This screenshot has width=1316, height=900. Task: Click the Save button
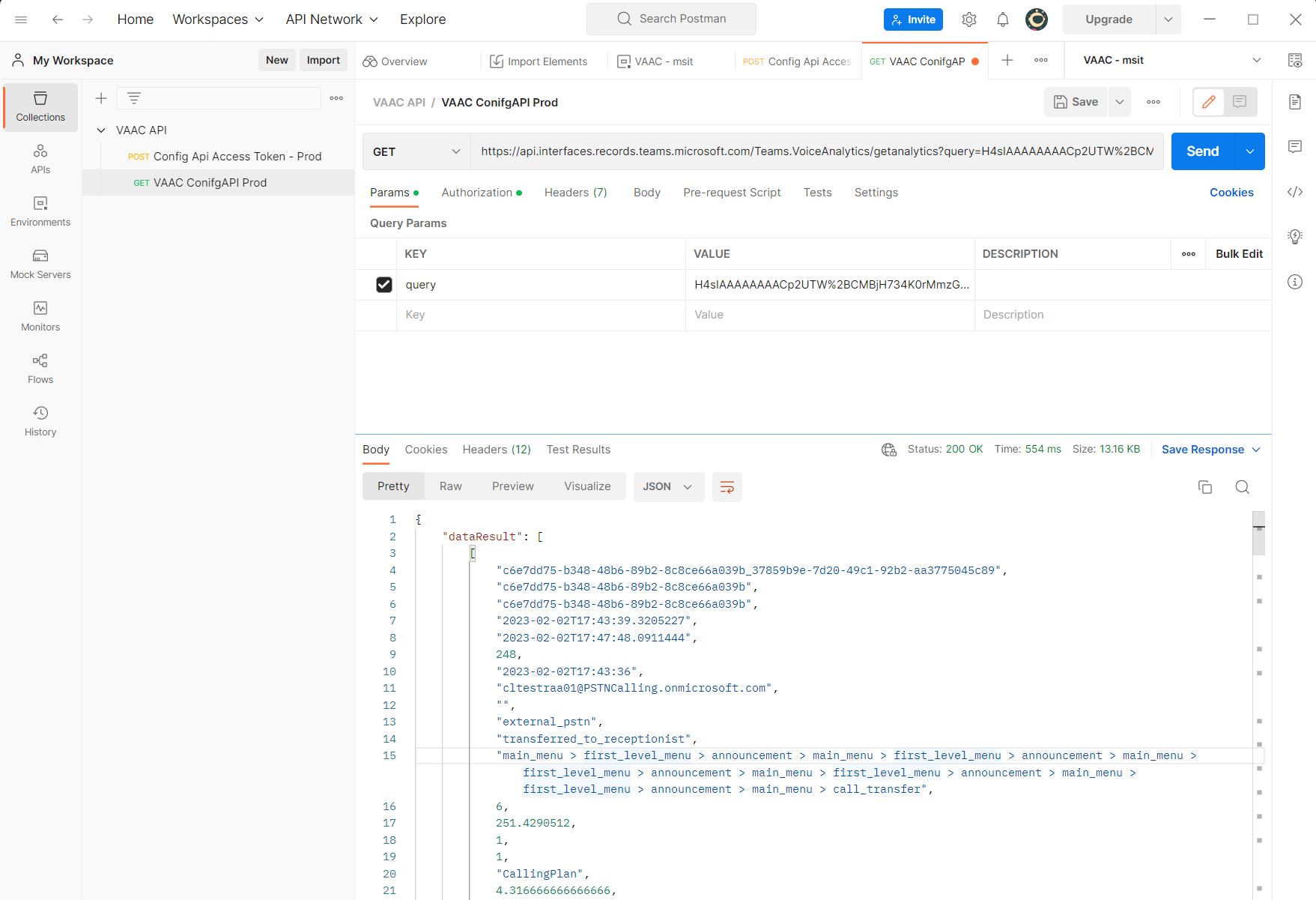[1076, 102]
